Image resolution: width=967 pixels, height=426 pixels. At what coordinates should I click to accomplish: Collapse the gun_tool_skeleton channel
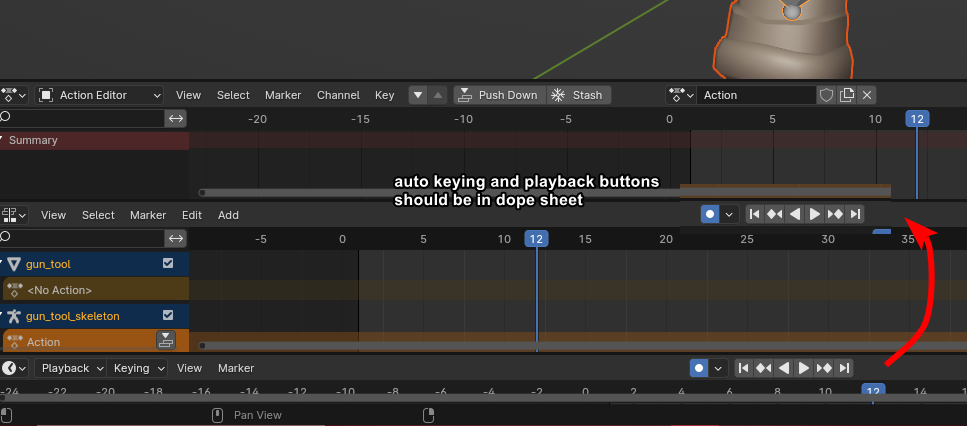2,316
